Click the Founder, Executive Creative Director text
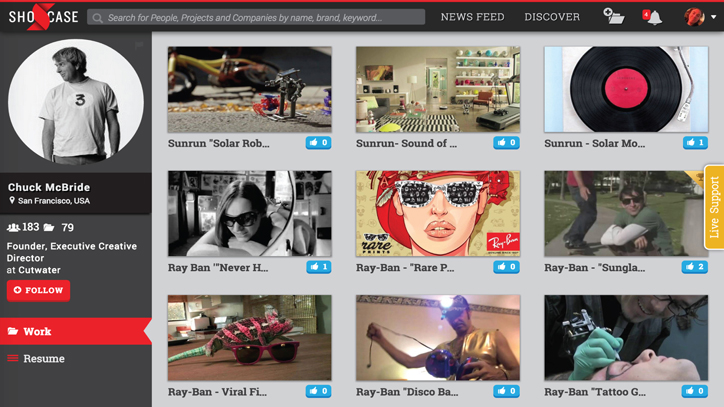Viewport: 724px width, 407px height. tap(72, 252)
